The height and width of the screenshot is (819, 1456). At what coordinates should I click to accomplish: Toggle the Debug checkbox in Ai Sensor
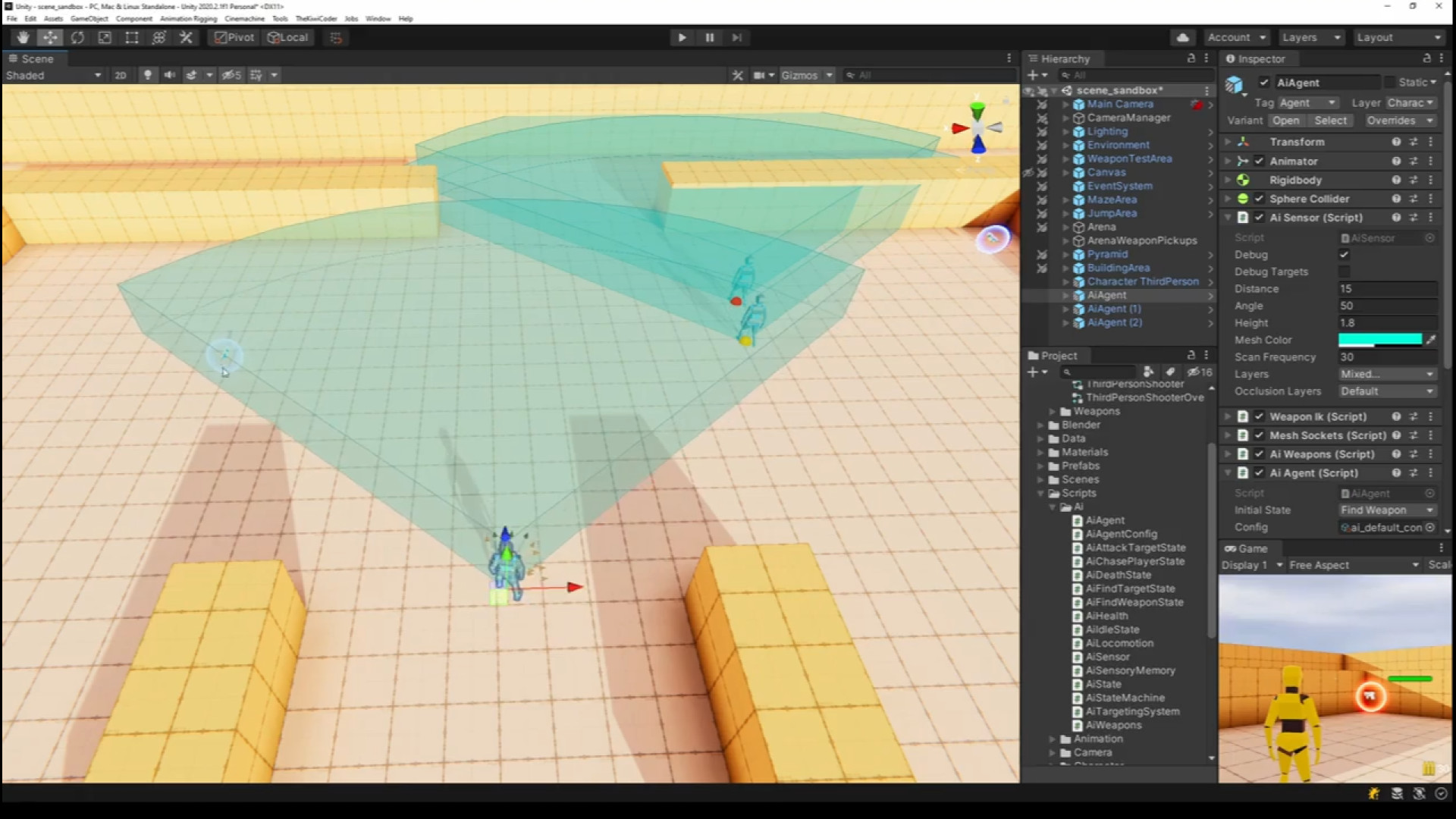[x=1344, y=255]
